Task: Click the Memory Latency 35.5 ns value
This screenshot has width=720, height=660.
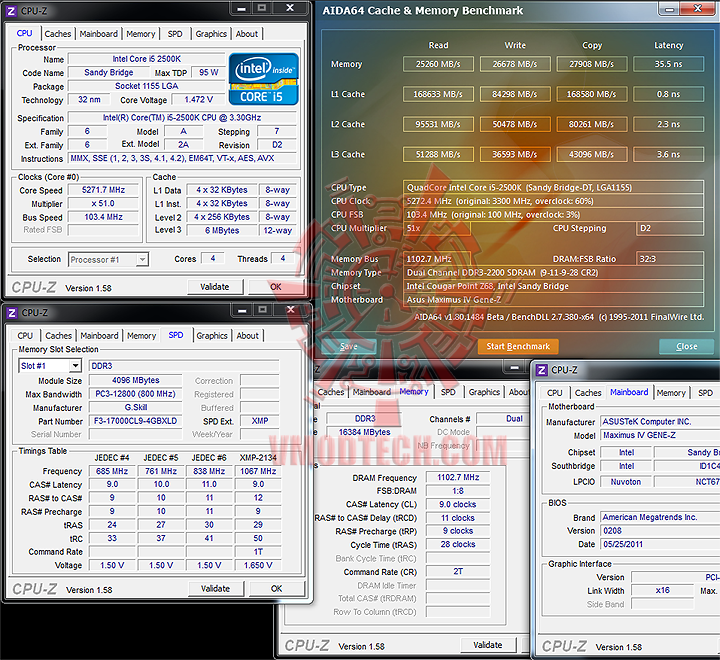Action: tap(668, 64)
